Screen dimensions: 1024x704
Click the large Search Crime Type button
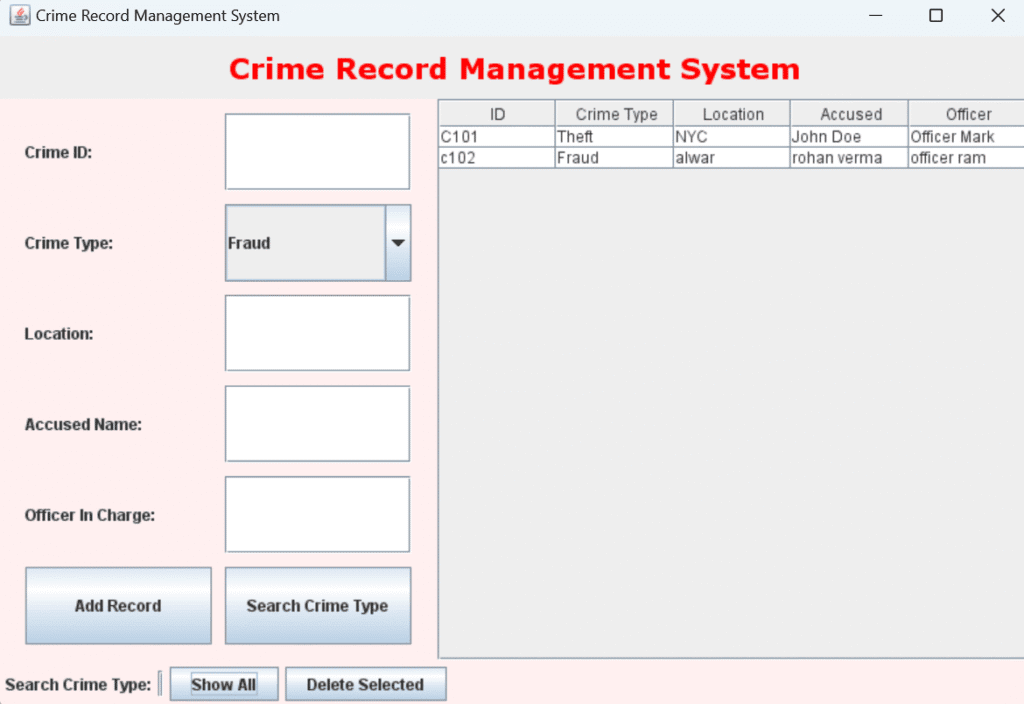click(318, 606)
